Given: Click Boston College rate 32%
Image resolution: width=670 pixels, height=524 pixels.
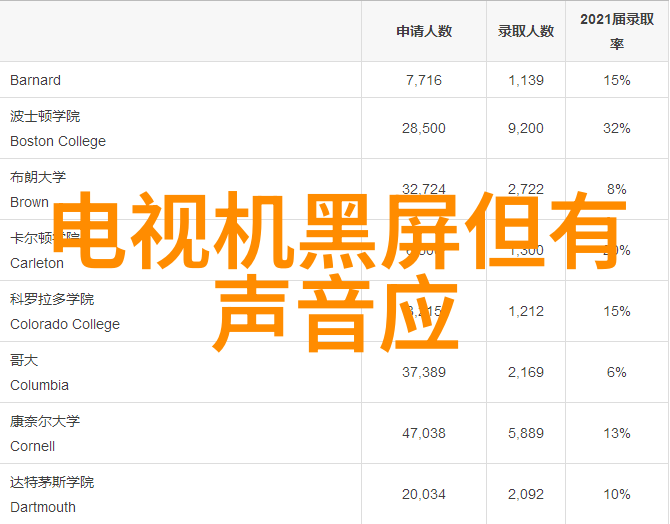Looking at the screenshot, I should (x=617, y=128).
